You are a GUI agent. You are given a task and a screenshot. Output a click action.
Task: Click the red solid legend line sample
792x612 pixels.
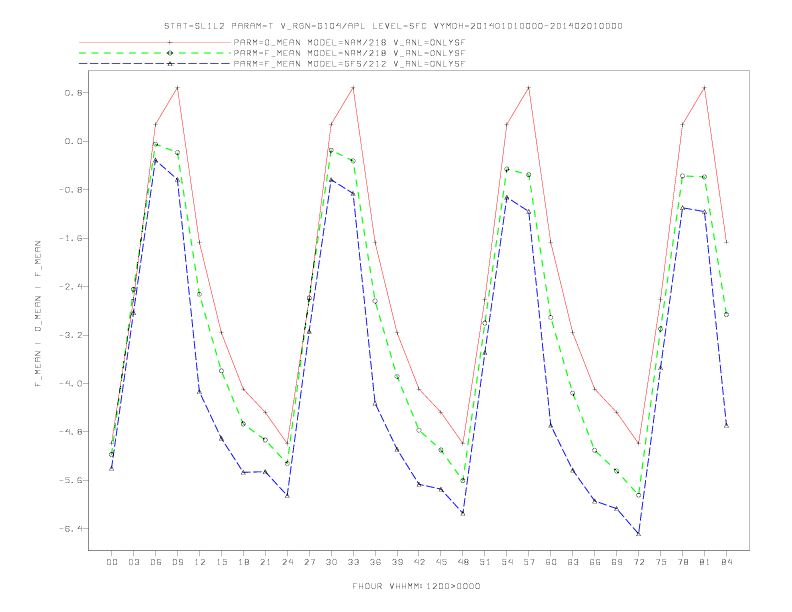(x=155, y=42)
